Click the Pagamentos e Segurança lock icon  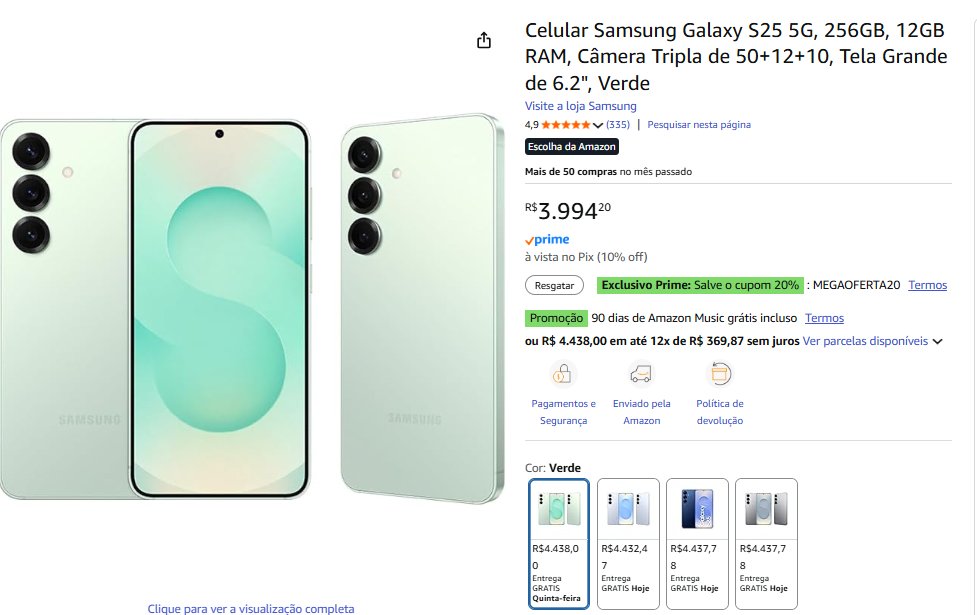tap(563, 375)
